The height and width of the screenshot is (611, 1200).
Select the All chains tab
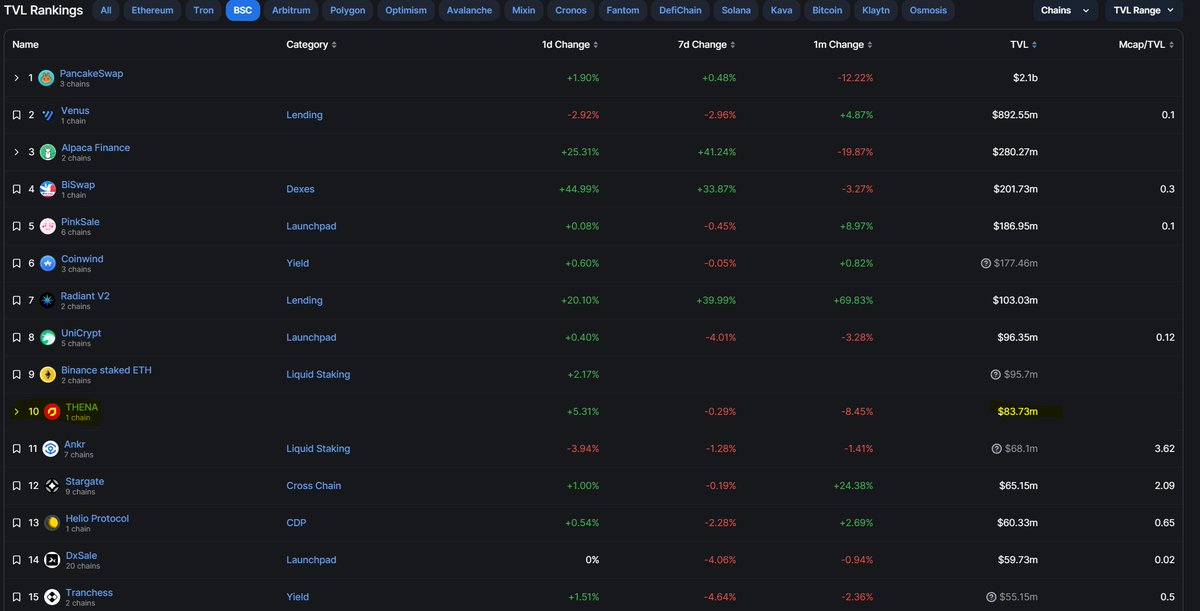pyautogui.click(x=106, y=11)
